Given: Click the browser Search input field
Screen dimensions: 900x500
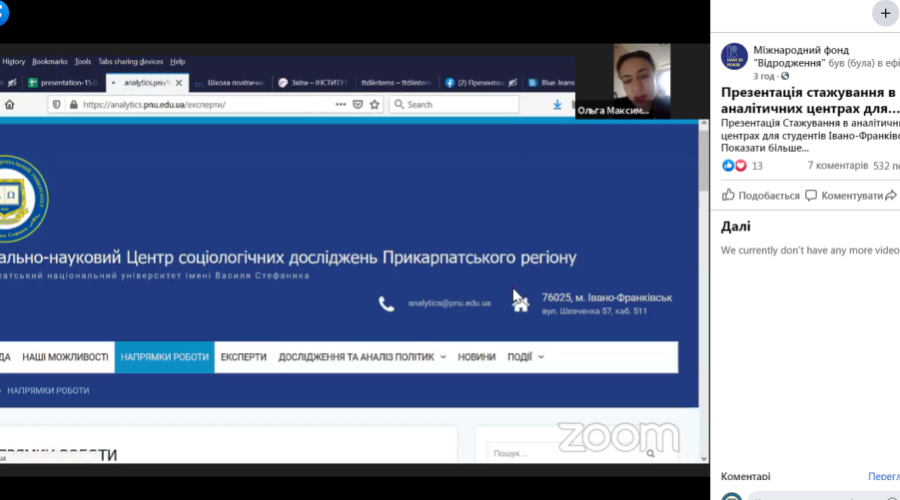Looking at the screenshot, I should click(x=460, y=104).
